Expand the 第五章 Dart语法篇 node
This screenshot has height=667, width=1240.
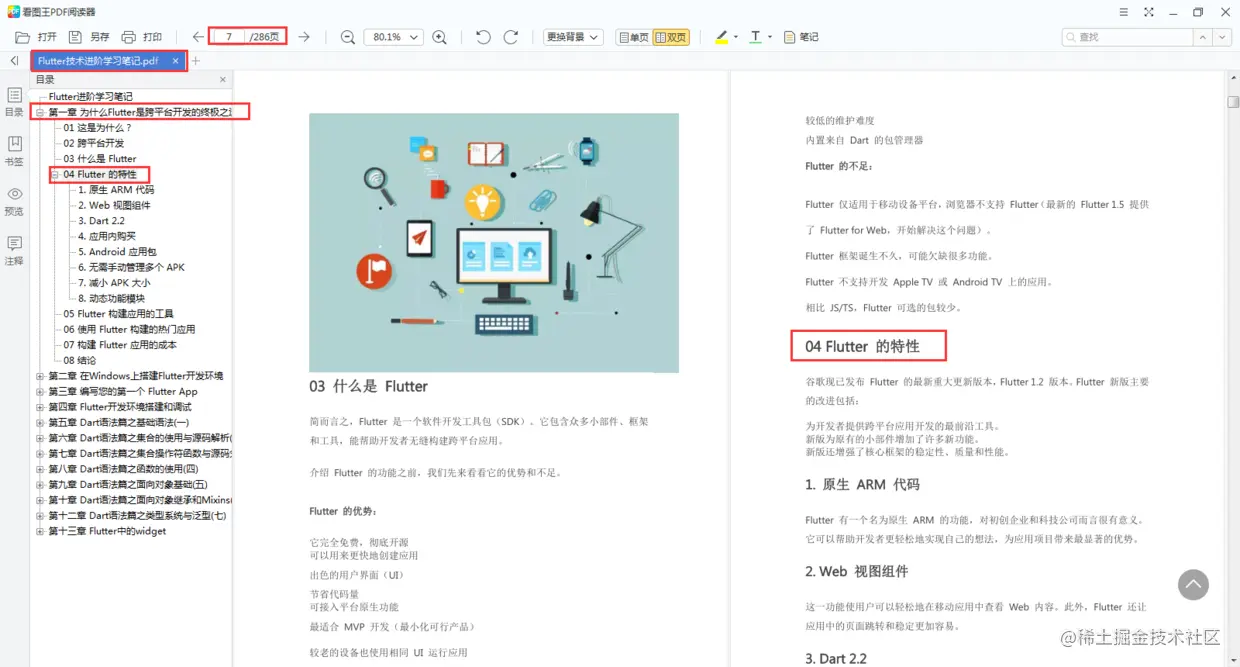(x=40, y=423)
